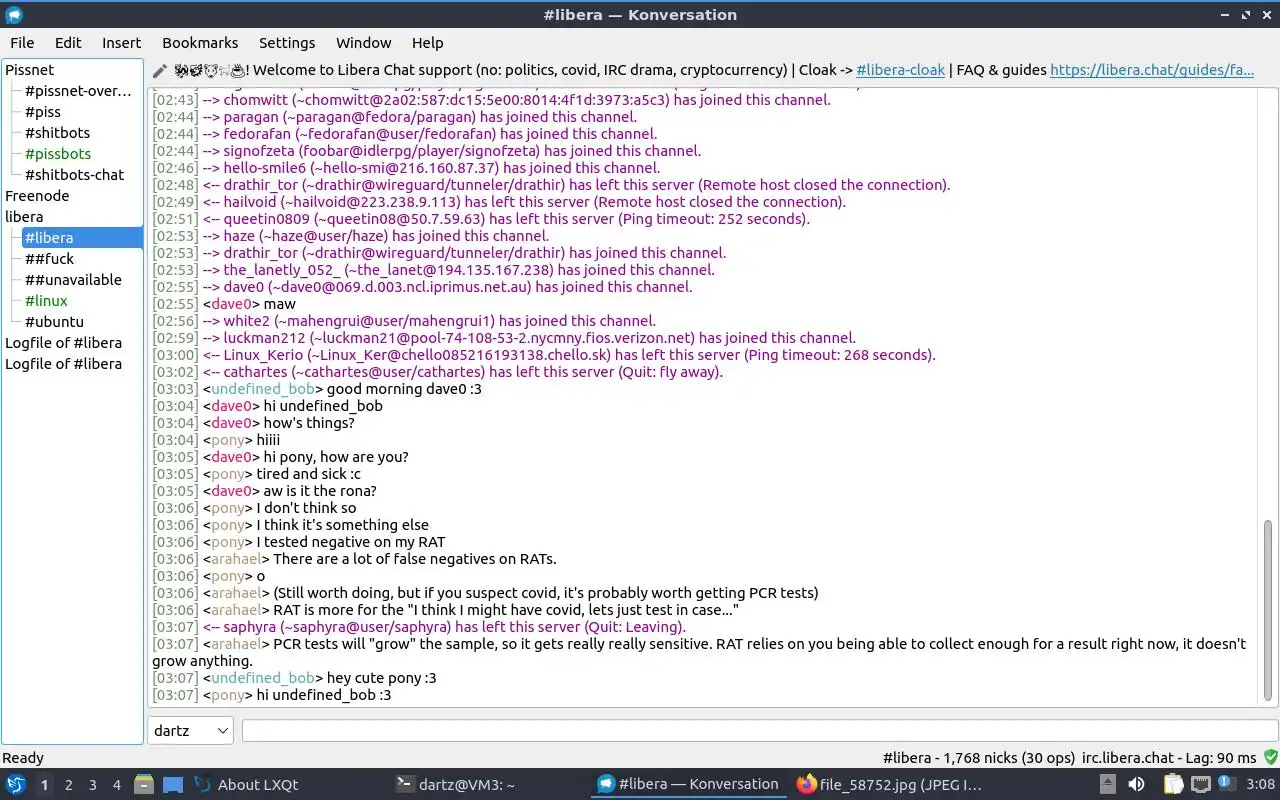The height and width of the screenshot is (800, 1280).
Task: Switch to virtual desktop 3
Action: coord(92,785)
